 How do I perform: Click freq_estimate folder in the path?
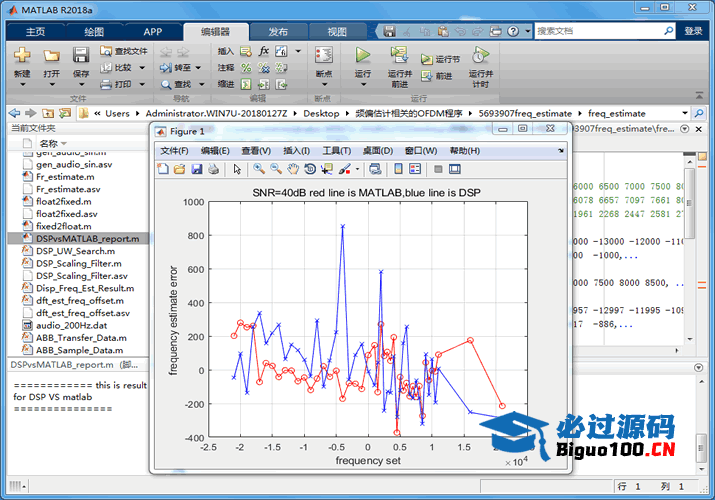pos(617,113)
